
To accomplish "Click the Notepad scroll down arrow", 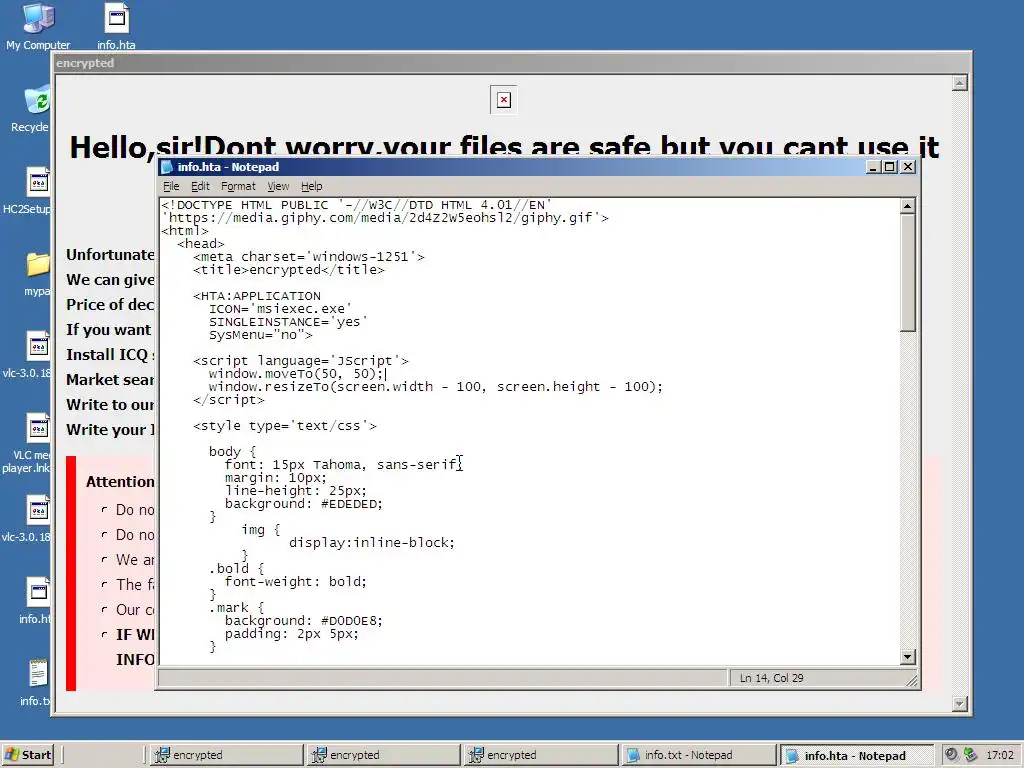I will tap(907, 657).
